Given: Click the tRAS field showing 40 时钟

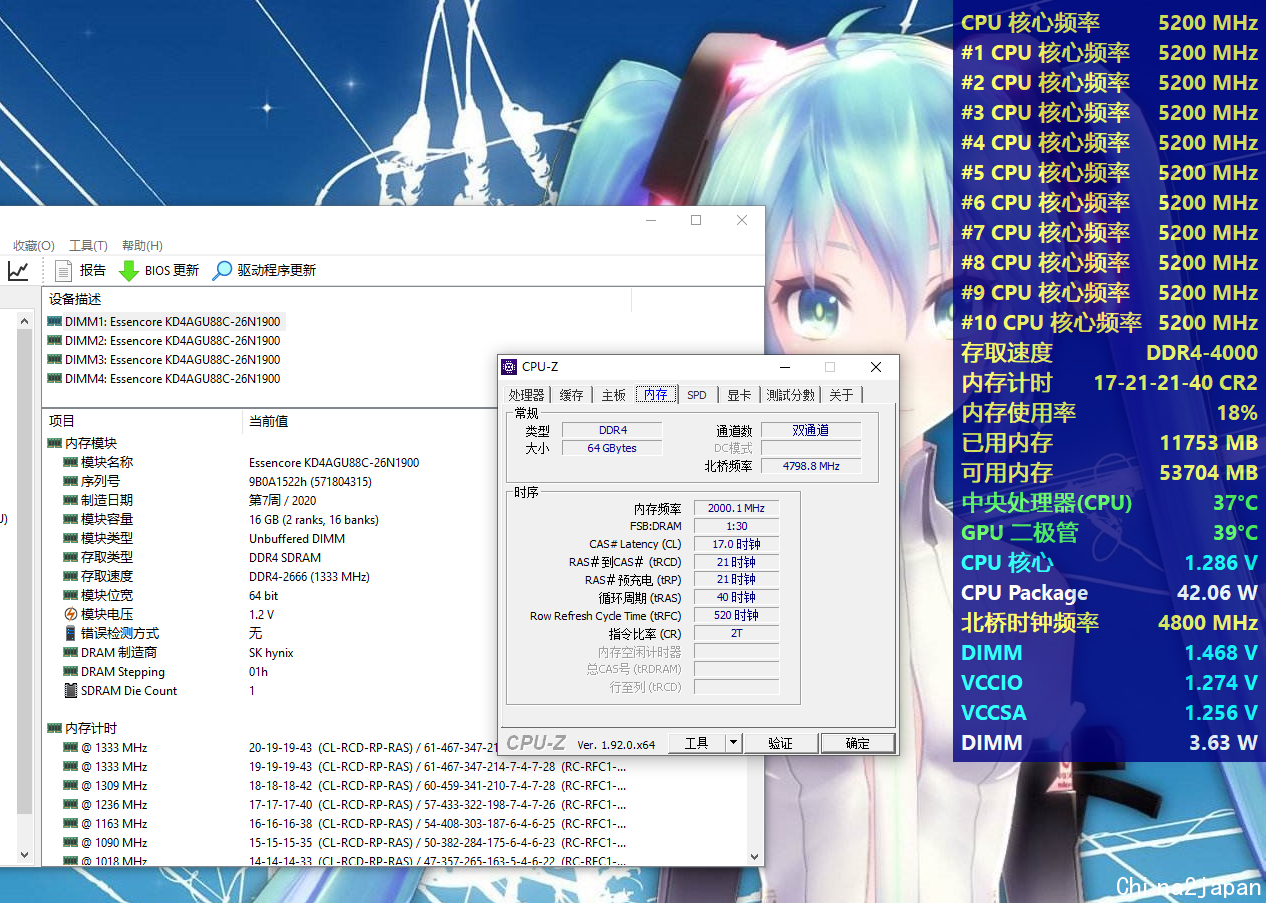Looking at the screenshot, I should (735, 597).
